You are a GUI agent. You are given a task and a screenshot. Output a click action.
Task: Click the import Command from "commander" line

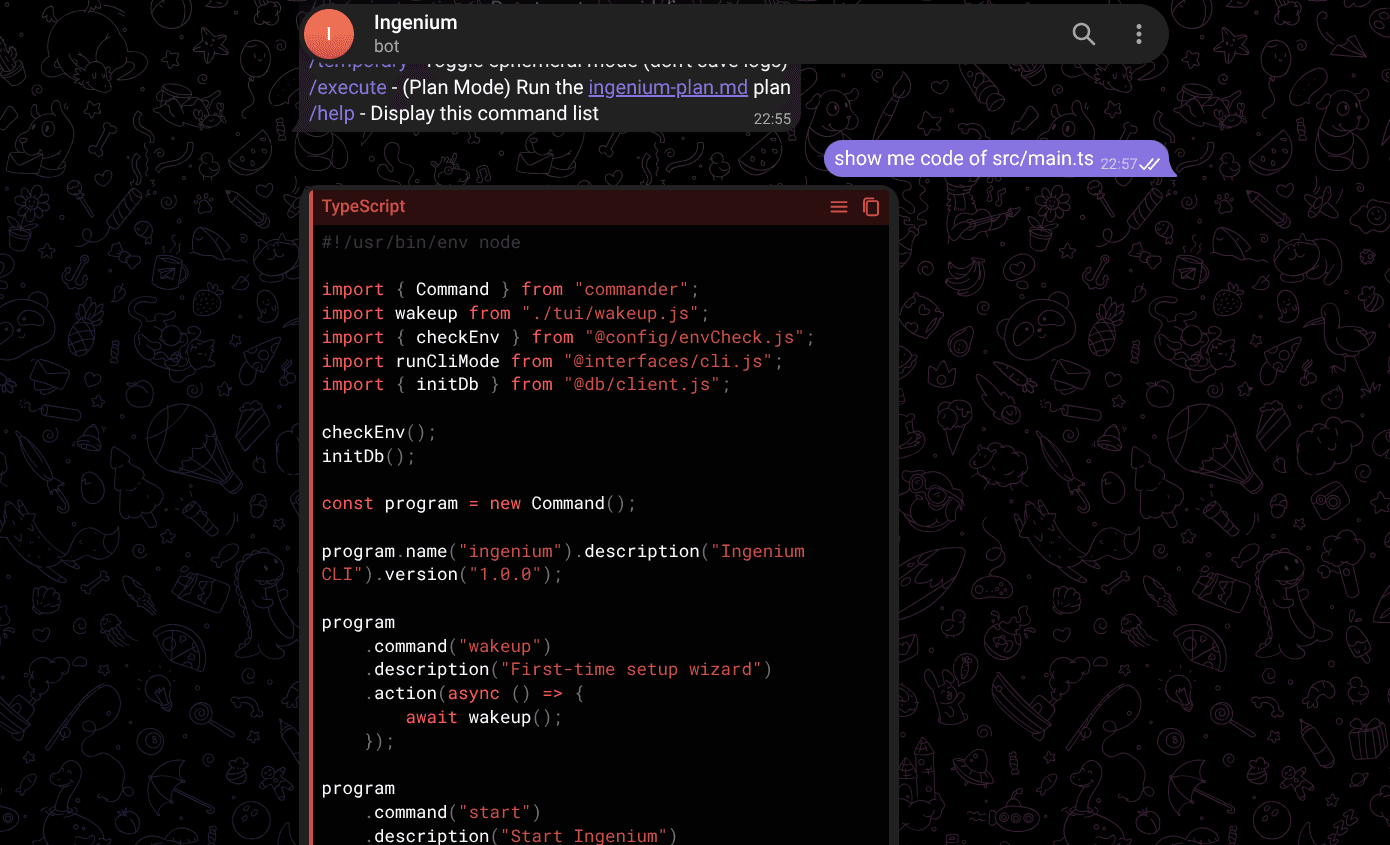[x=510, y=289]
